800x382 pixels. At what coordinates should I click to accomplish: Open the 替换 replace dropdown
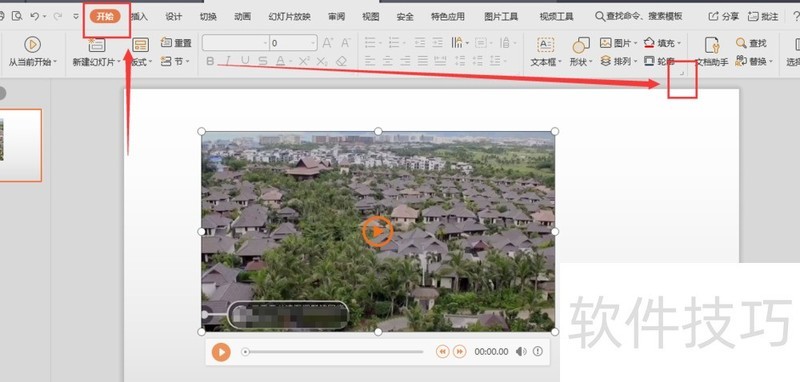(x=754, y=61)
